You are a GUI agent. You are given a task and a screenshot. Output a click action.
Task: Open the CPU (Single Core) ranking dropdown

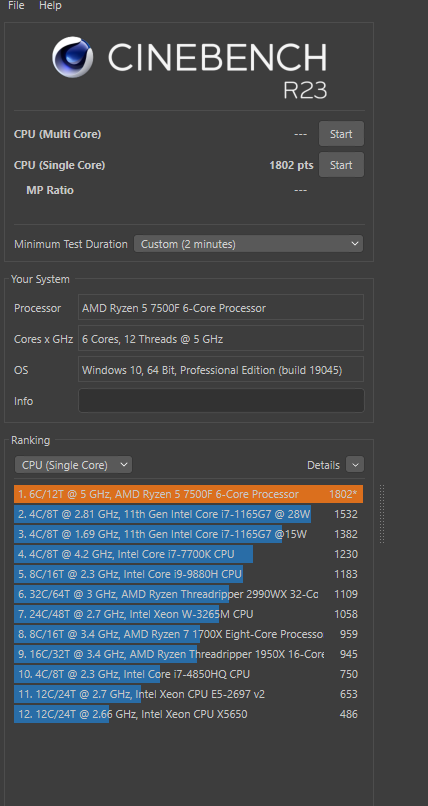(x=73, y=465)
